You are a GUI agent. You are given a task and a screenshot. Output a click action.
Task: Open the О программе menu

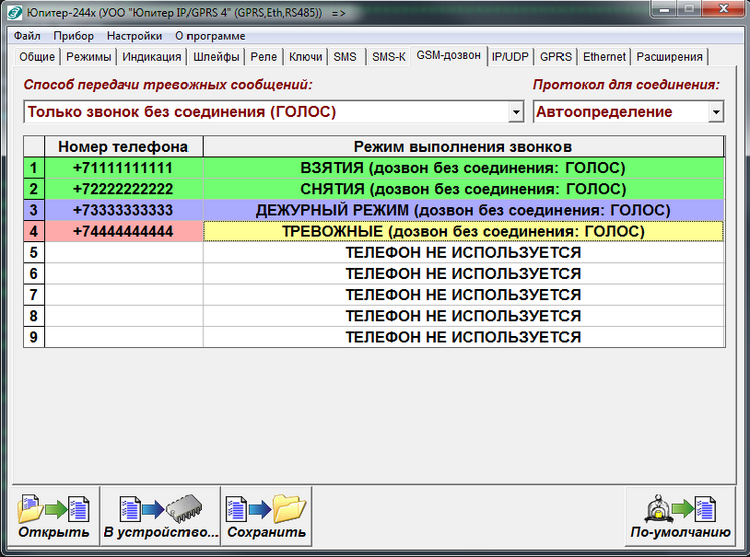[210, 36]
